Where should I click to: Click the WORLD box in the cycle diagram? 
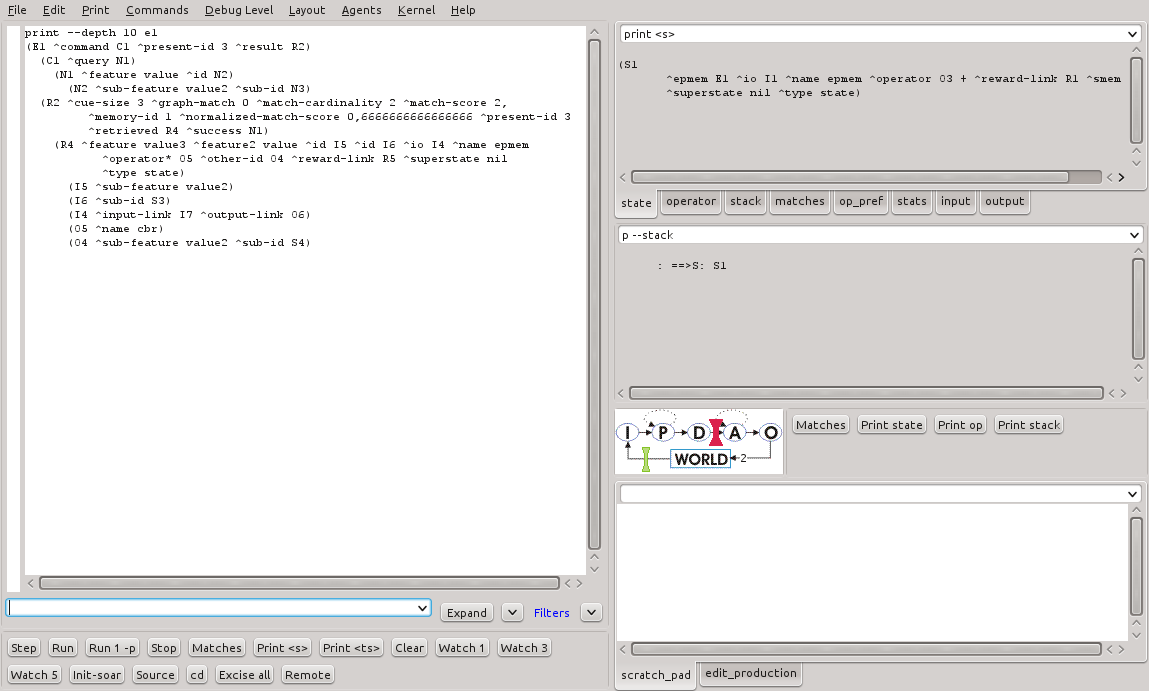(701, 459)
